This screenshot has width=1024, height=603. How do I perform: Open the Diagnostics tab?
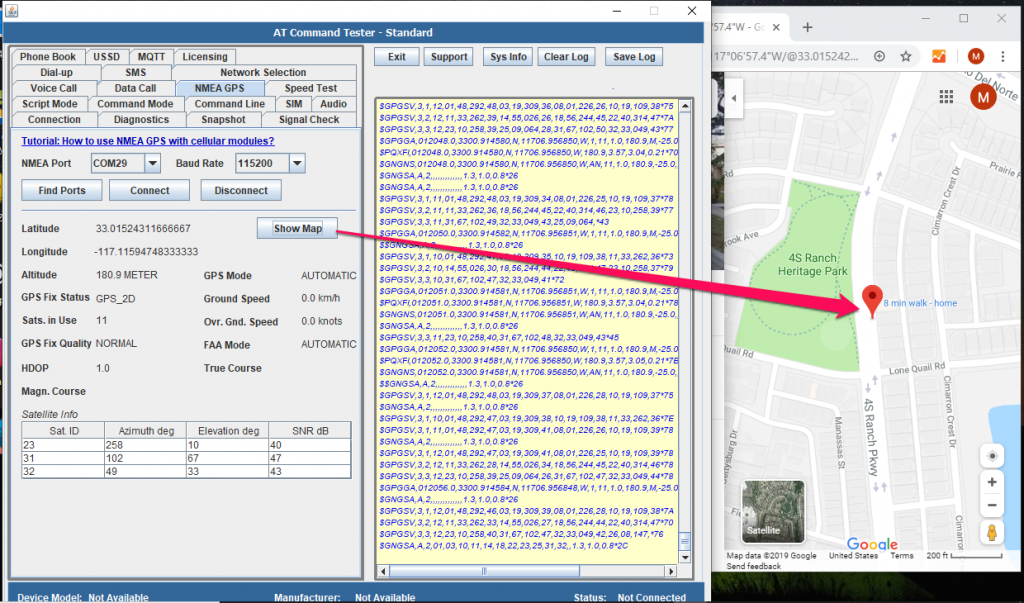click(141, 120)
